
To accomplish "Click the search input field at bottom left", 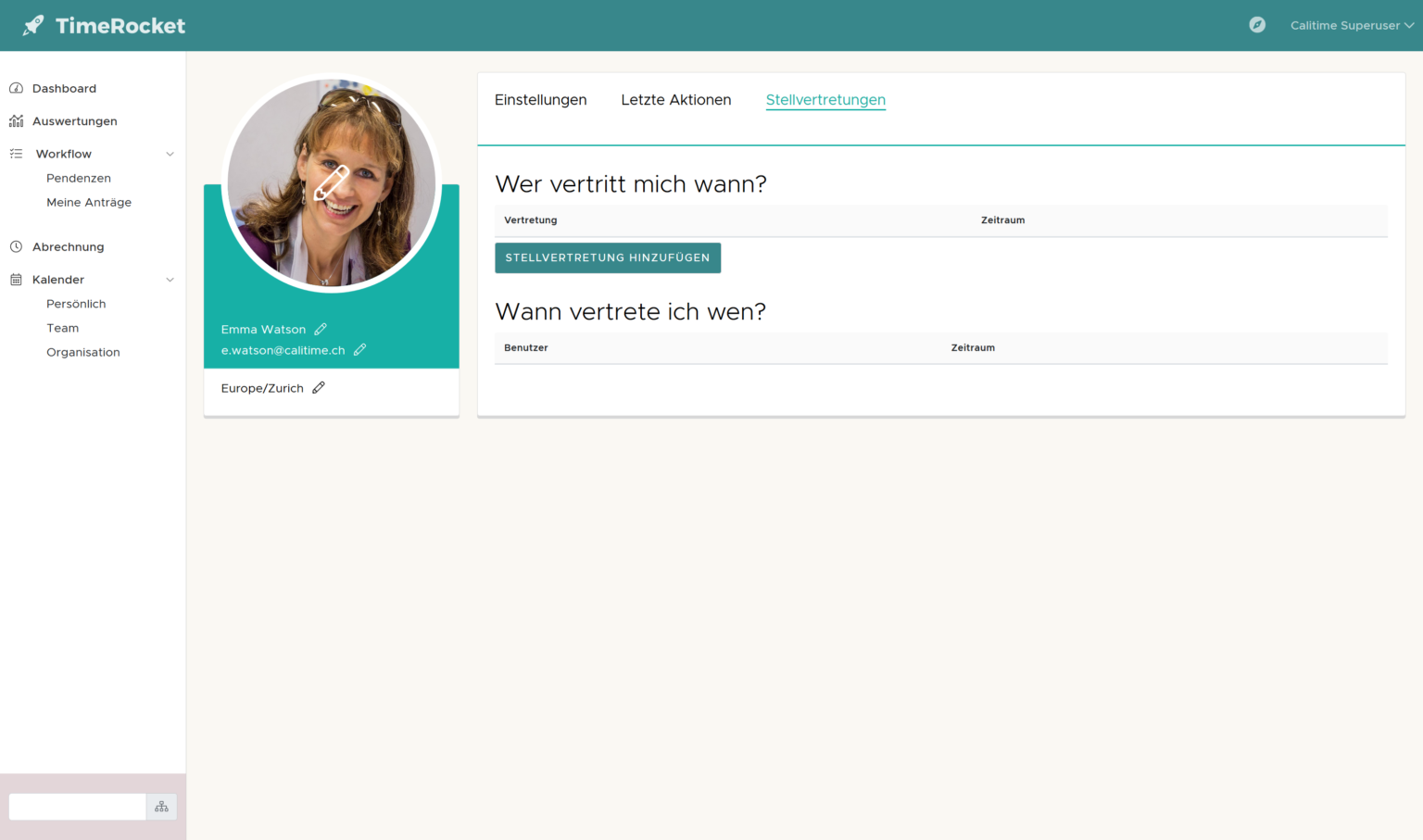I will [x=77, y=807].
